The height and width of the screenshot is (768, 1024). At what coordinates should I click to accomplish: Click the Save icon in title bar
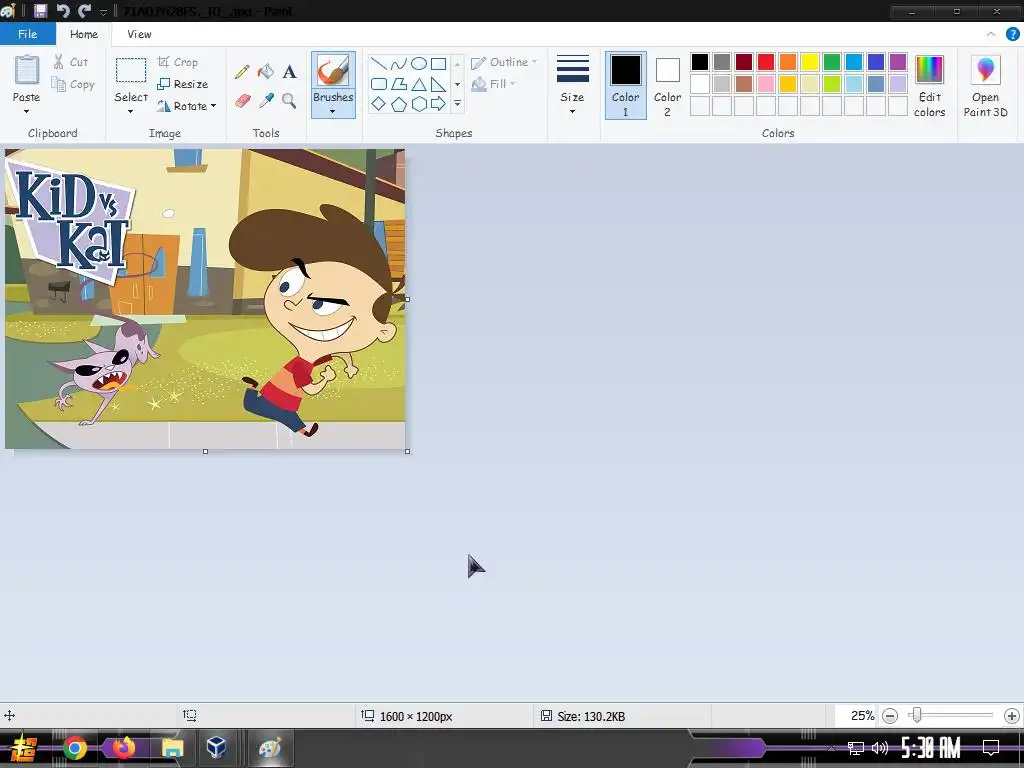pos(40,10)
